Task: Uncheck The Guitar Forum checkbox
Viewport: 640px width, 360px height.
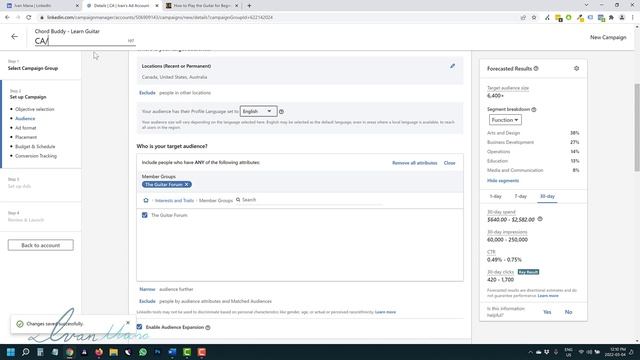Action: tap(144, 215)
